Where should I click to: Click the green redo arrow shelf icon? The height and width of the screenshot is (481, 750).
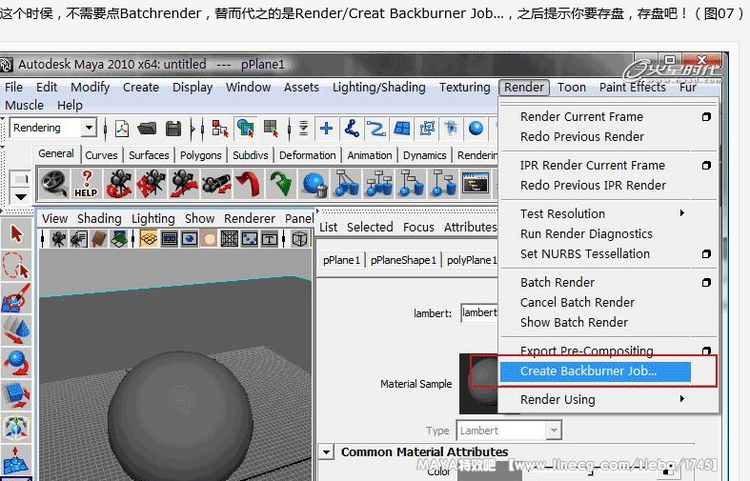[281, 184]
